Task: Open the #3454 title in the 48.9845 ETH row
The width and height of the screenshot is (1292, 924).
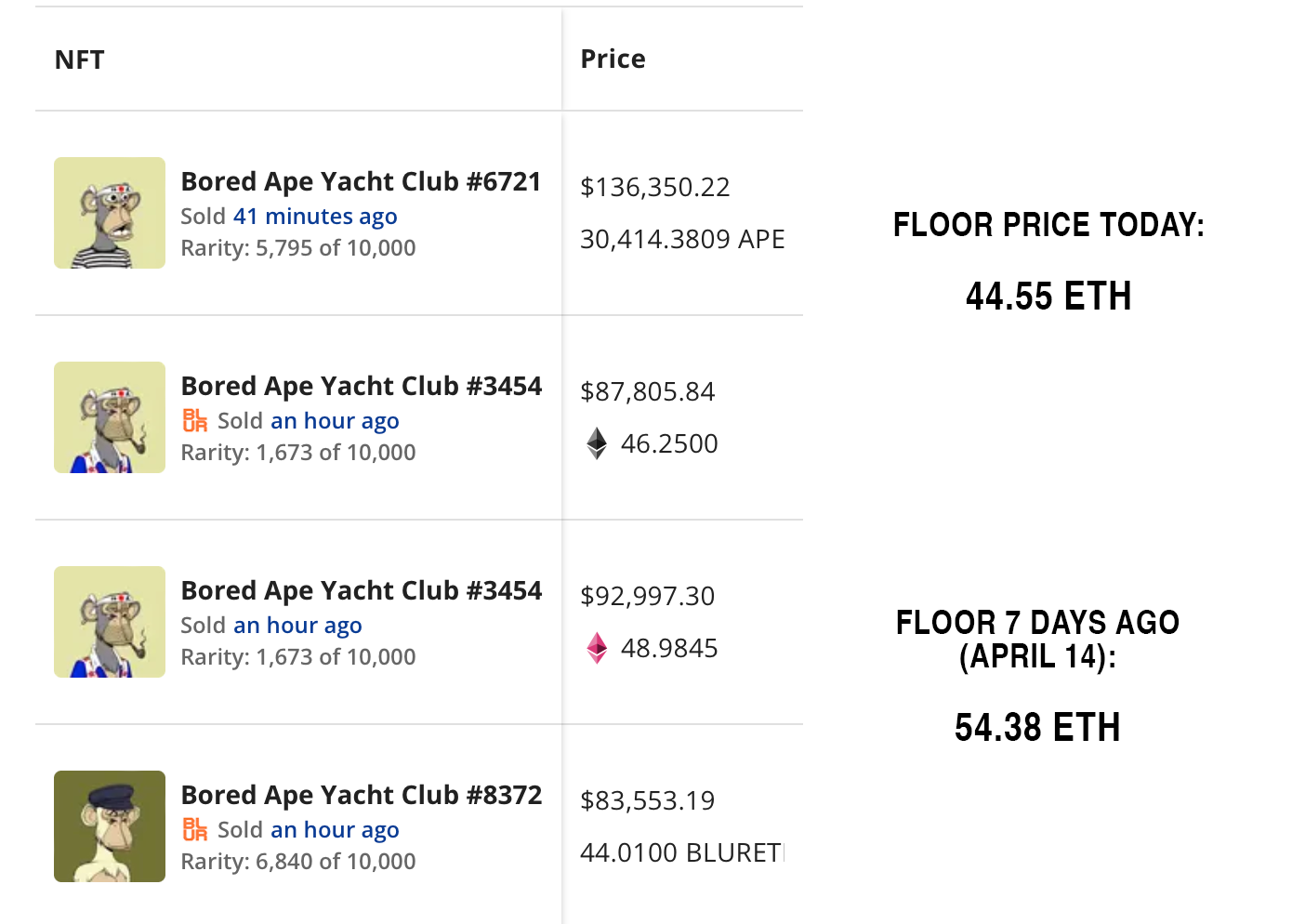Action: pos(361,590)
